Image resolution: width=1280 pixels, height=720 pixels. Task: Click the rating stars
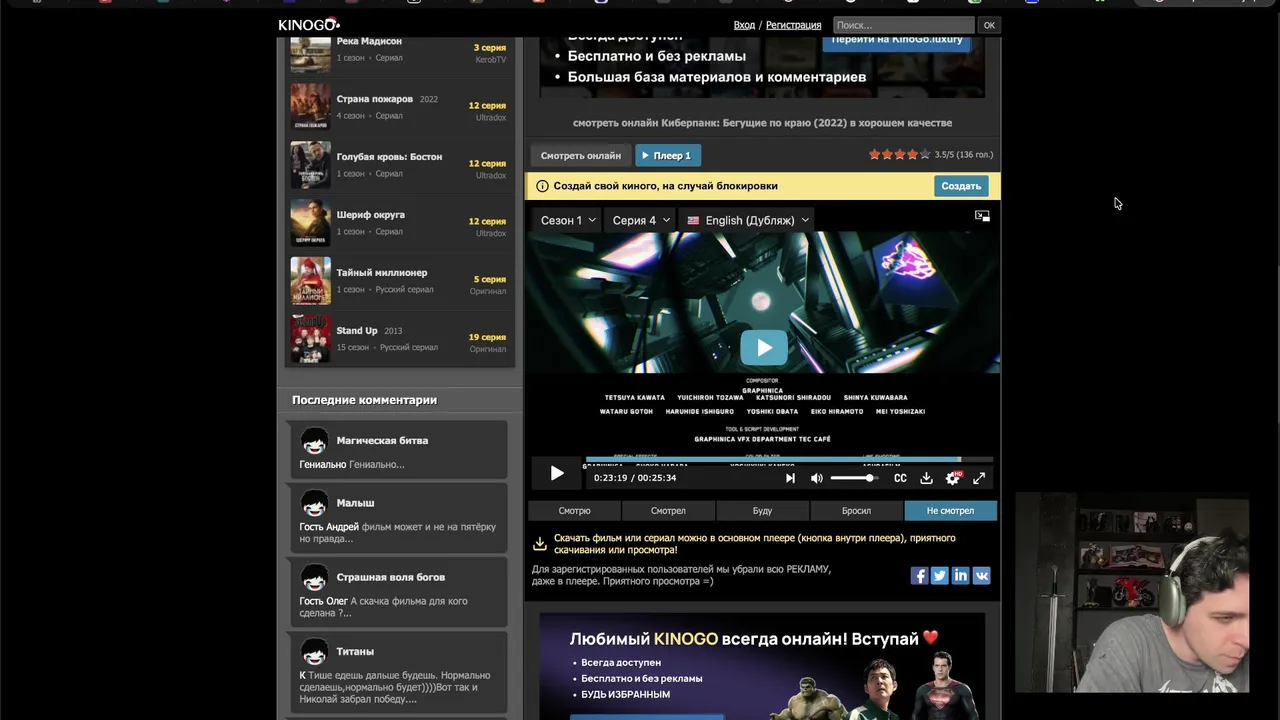(x=899, y=155)
